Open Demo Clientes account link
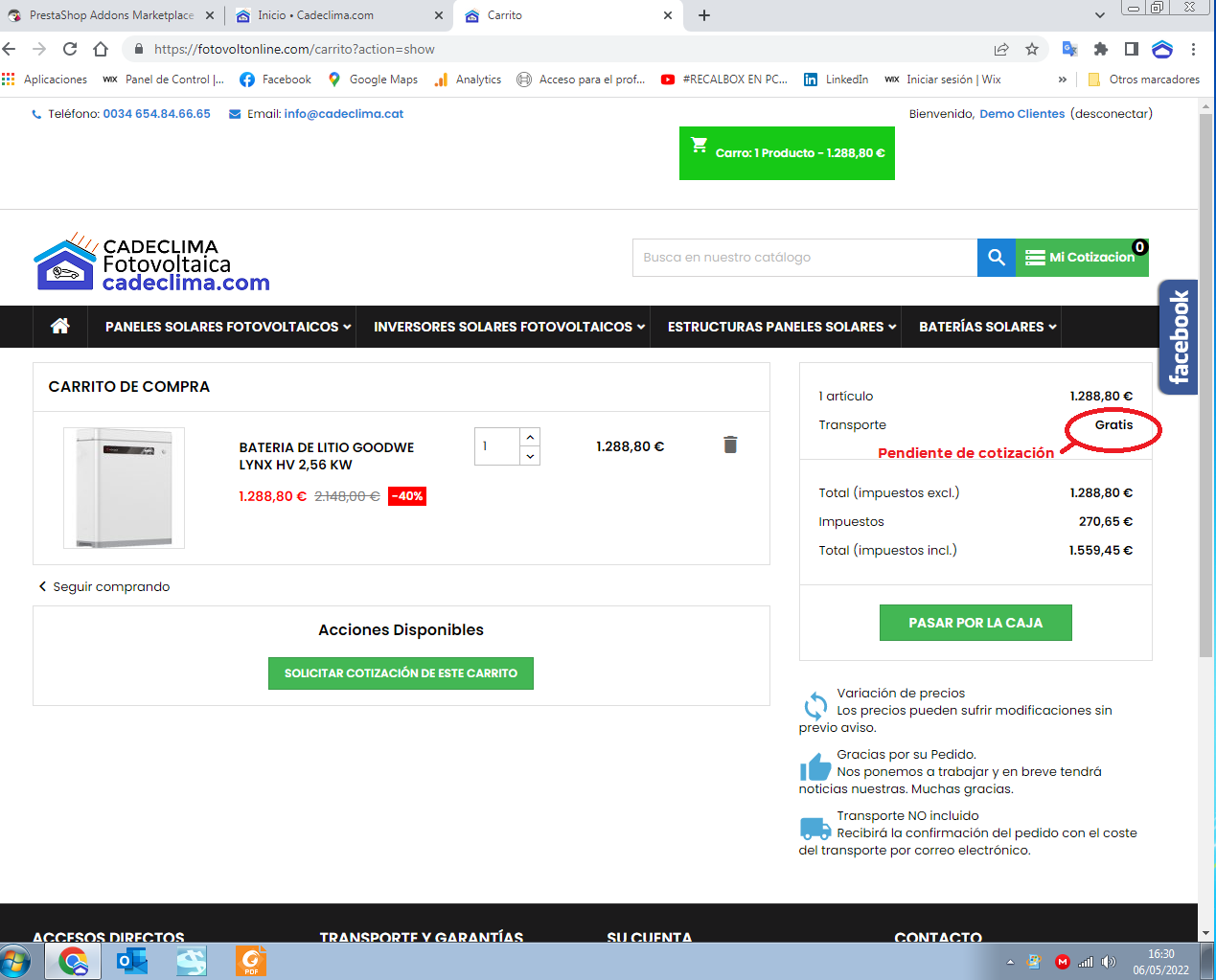The image size is (1216, 980). tap(1021, 114)
